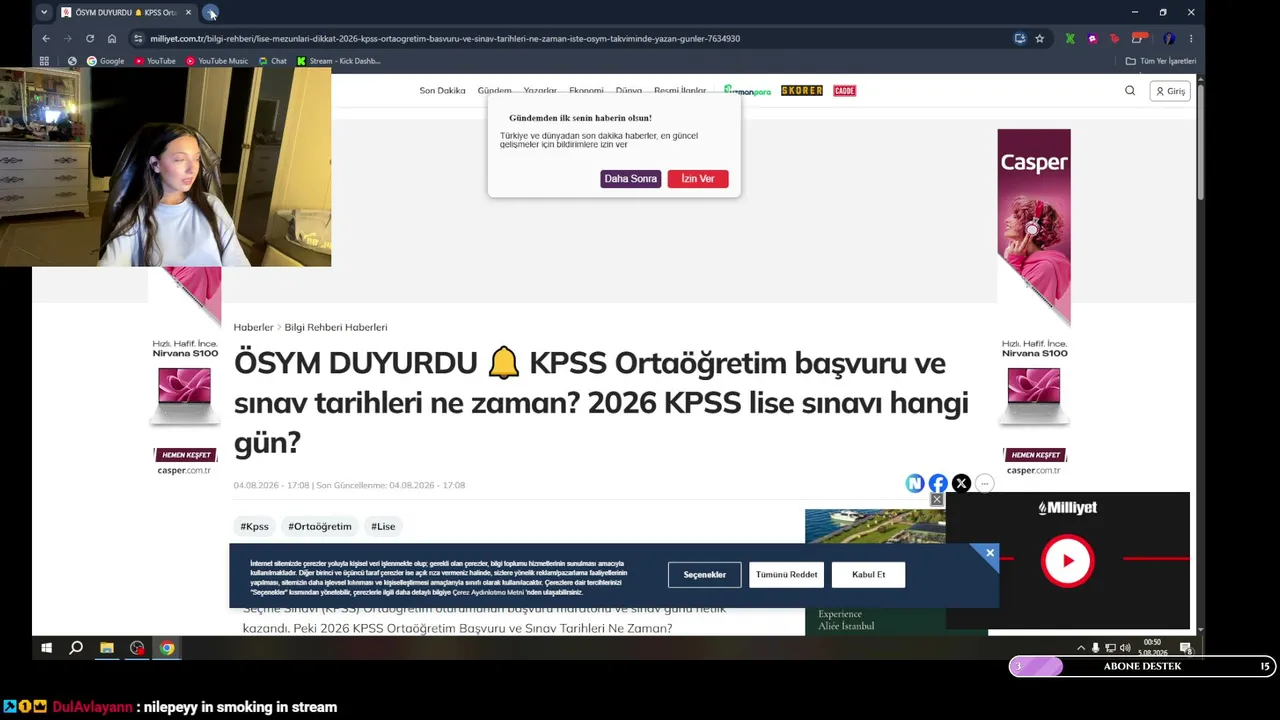1280x720 pixels.
Task: Go to the Son Dakika menu
Action: coord(442,91)
